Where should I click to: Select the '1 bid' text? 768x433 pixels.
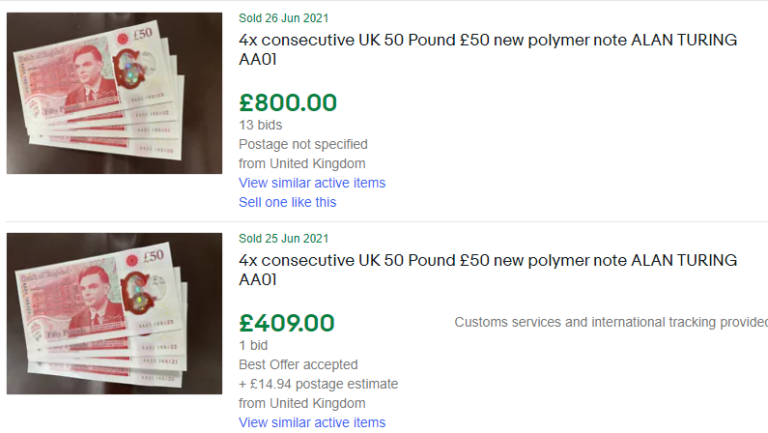256,345
